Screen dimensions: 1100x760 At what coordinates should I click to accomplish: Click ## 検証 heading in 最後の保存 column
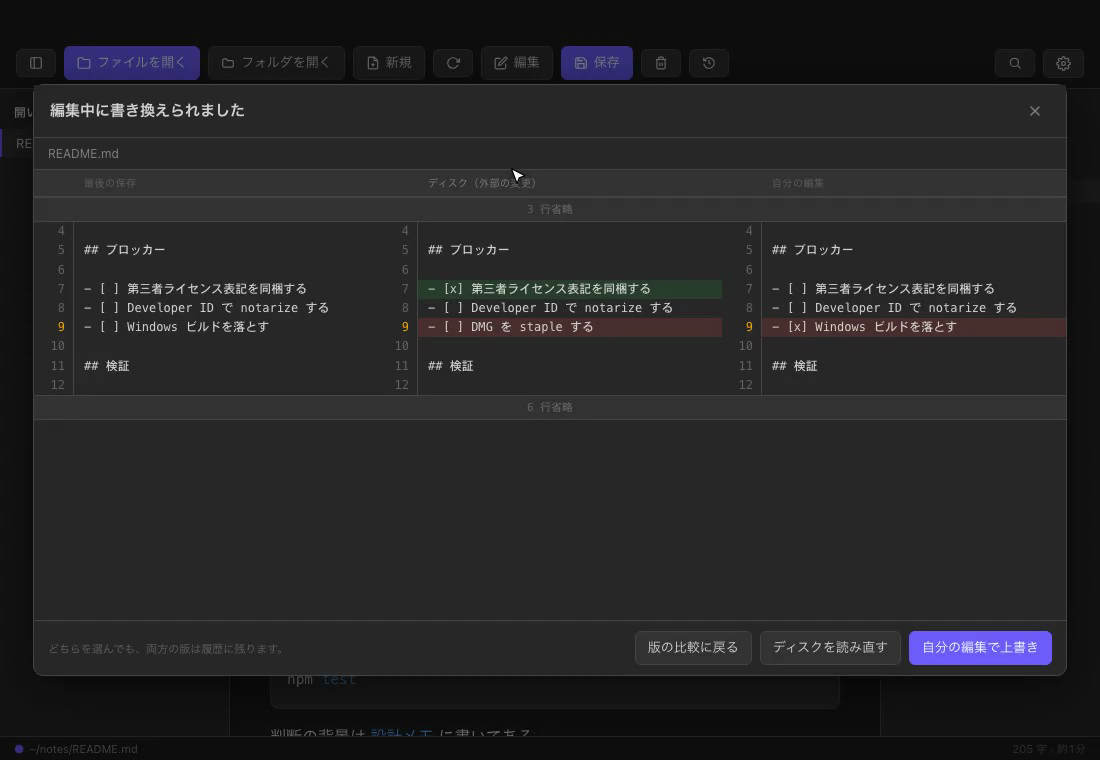pos(107,366)
